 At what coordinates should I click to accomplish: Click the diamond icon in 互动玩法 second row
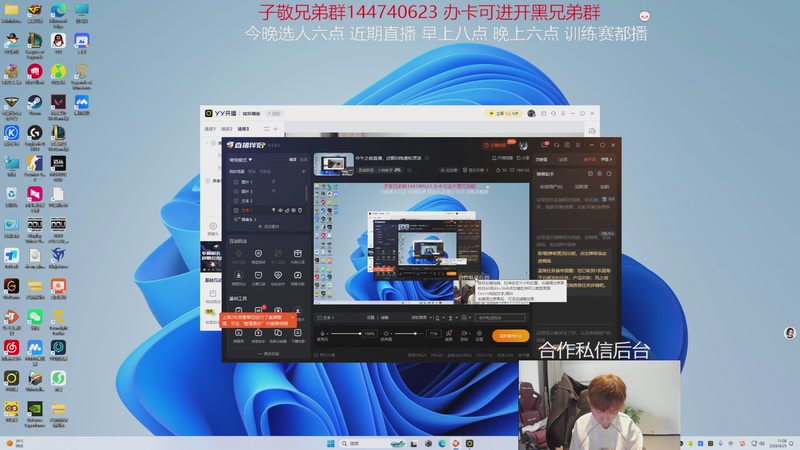coord(278,277)
